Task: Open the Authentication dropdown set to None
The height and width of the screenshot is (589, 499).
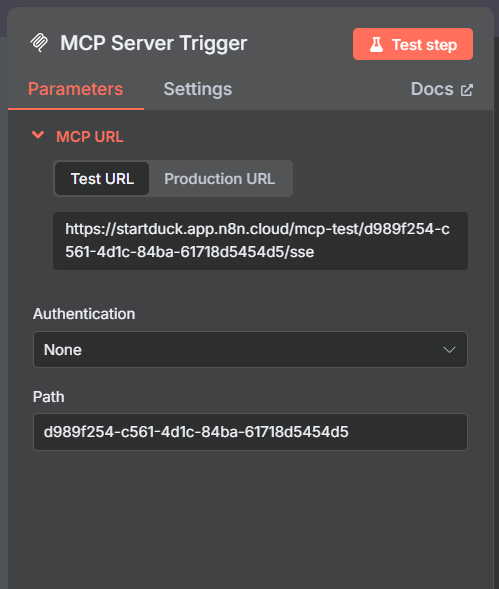Action: click(x=250, y=349)
